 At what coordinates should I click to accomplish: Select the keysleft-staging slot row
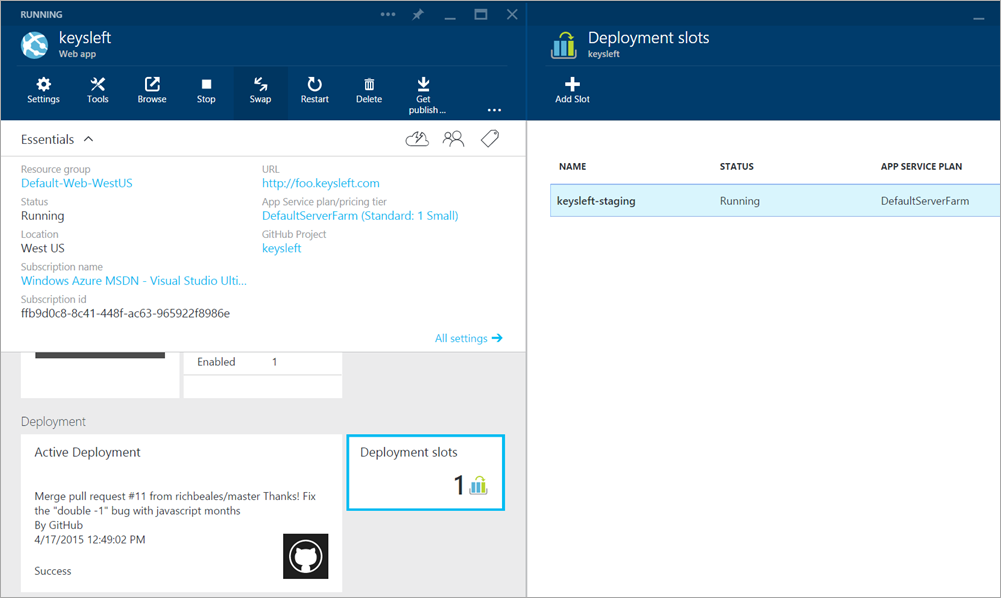click(x=775, y=201)
